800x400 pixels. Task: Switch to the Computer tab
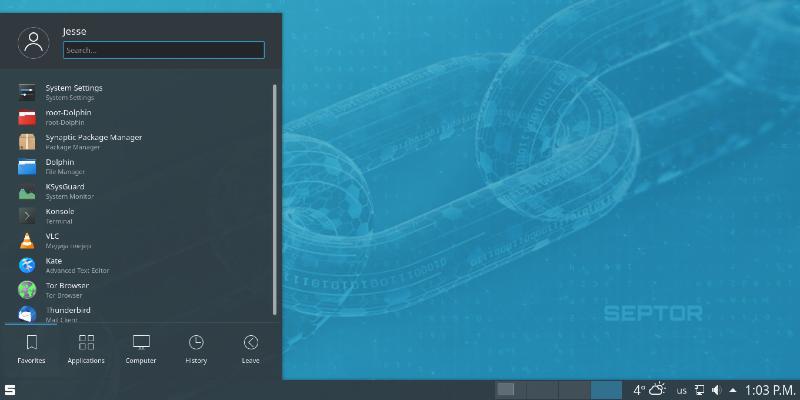(x=141, y=349)
